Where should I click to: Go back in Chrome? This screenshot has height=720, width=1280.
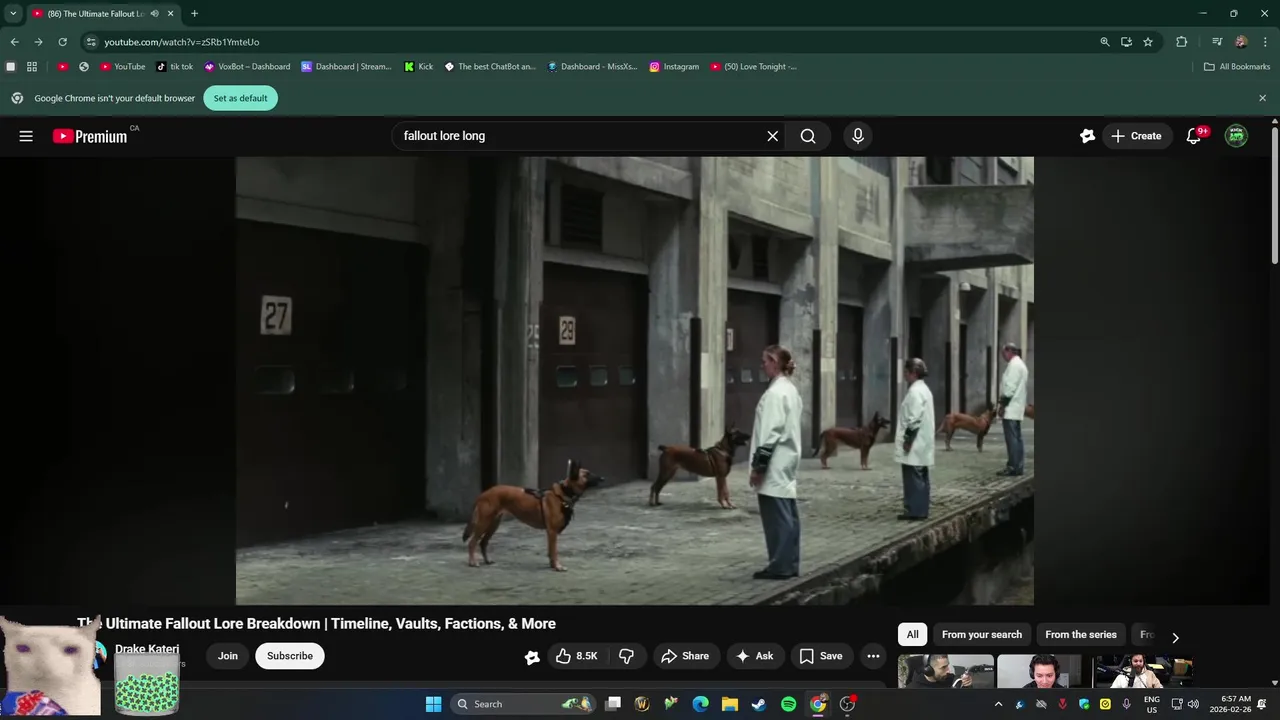pyautogui.click(x=14, y=42)
